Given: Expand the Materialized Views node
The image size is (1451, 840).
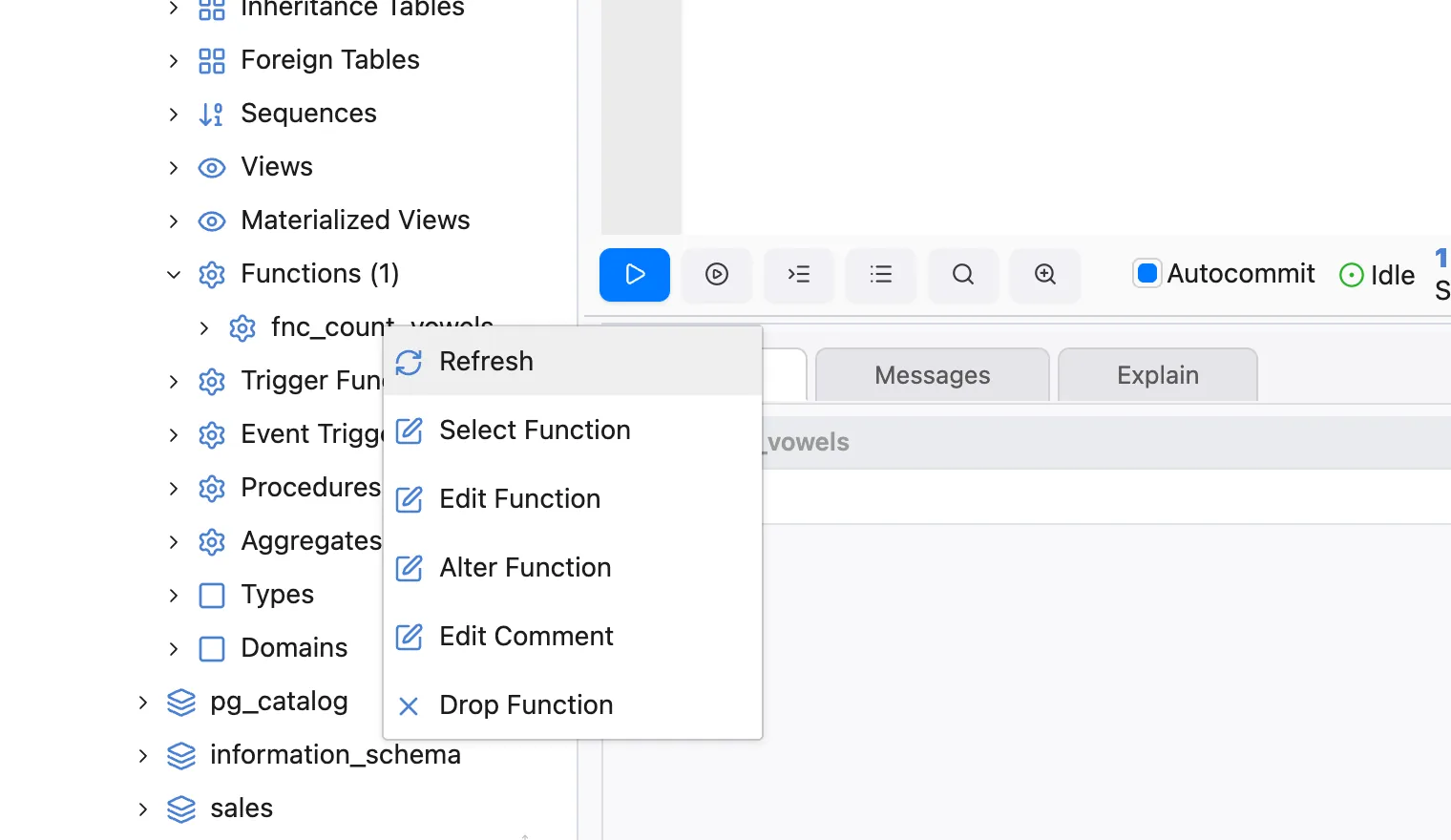Looking at the screenshot, I should (173, 221).
